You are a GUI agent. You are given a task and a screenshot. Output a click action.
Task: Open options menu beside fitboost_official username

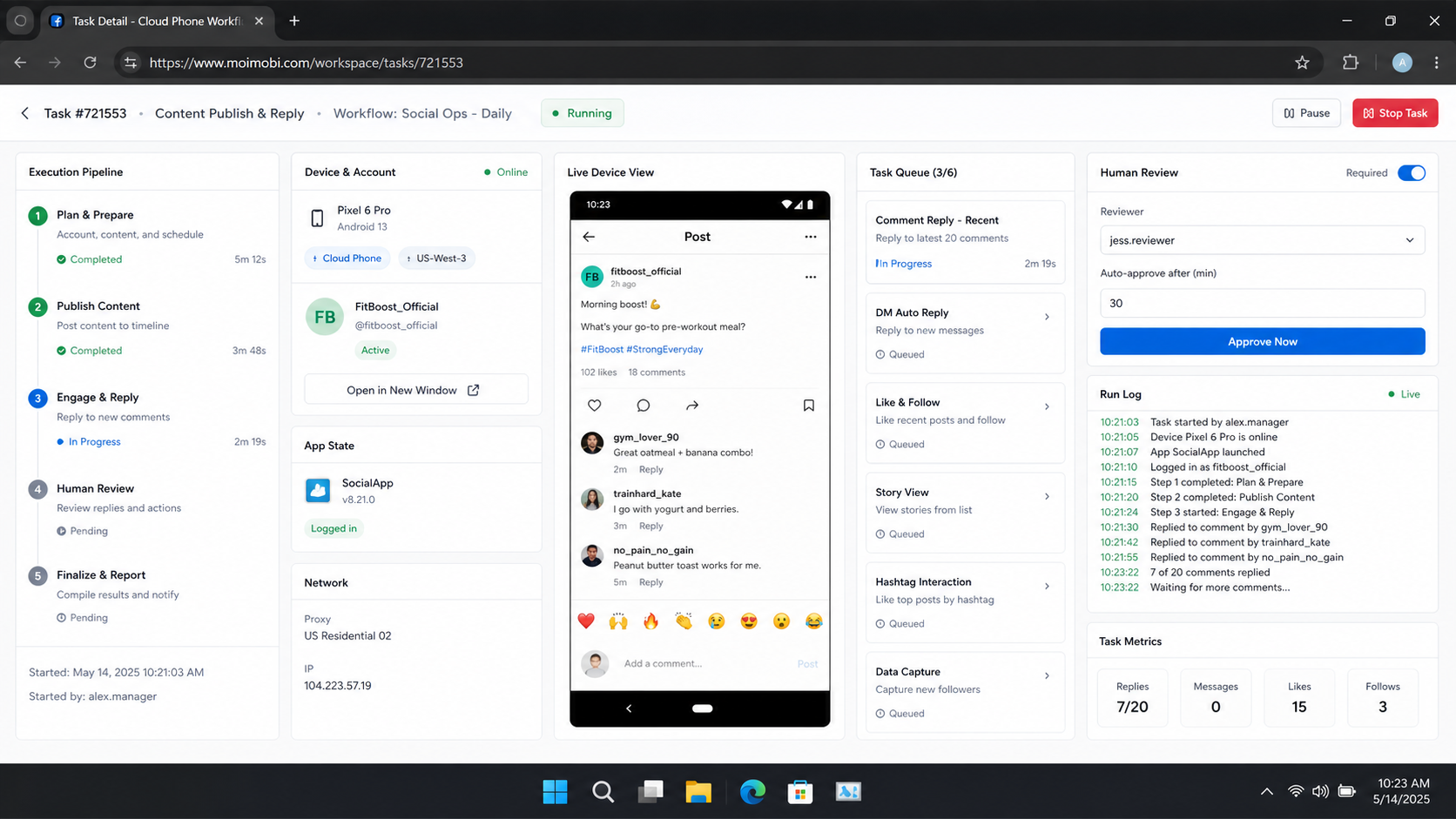click(x=810, y=277)
